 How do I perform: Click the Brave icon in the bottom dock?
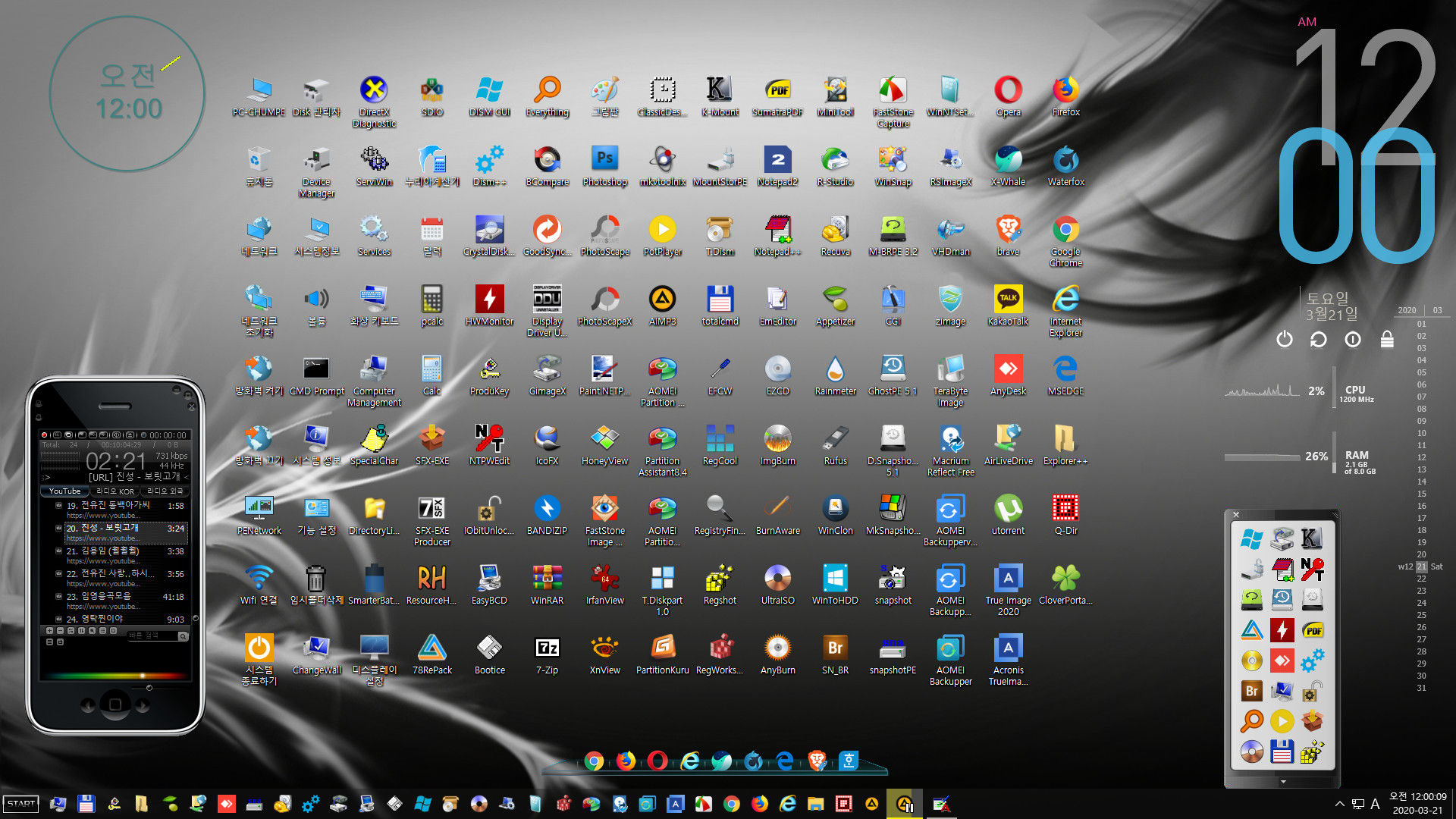pyautogui.click(x=817, y=761)
